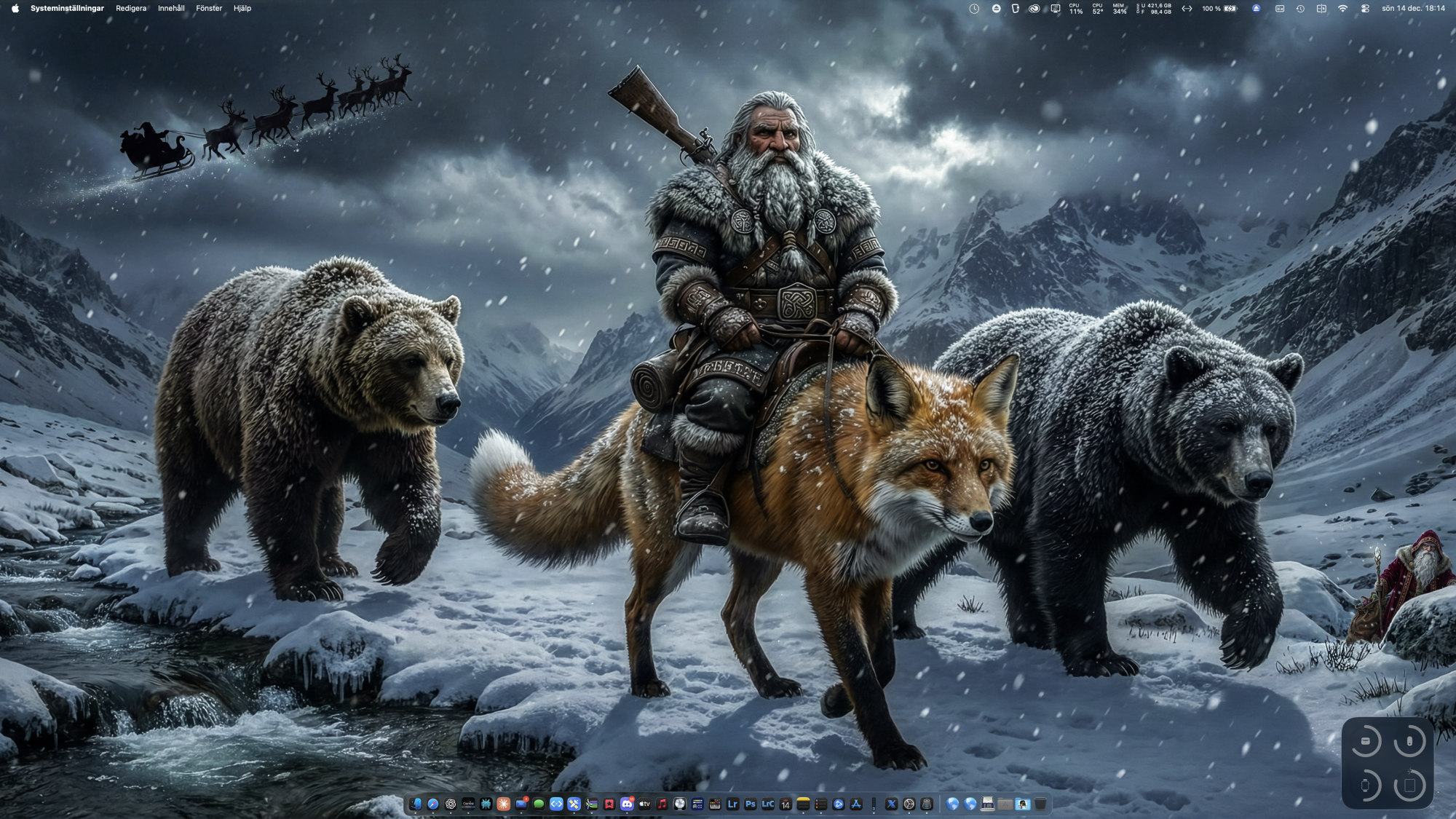The height and width of the screenshot is (819, 1456).
Task: Open Finder from the Dock
Action: [415, 804]
